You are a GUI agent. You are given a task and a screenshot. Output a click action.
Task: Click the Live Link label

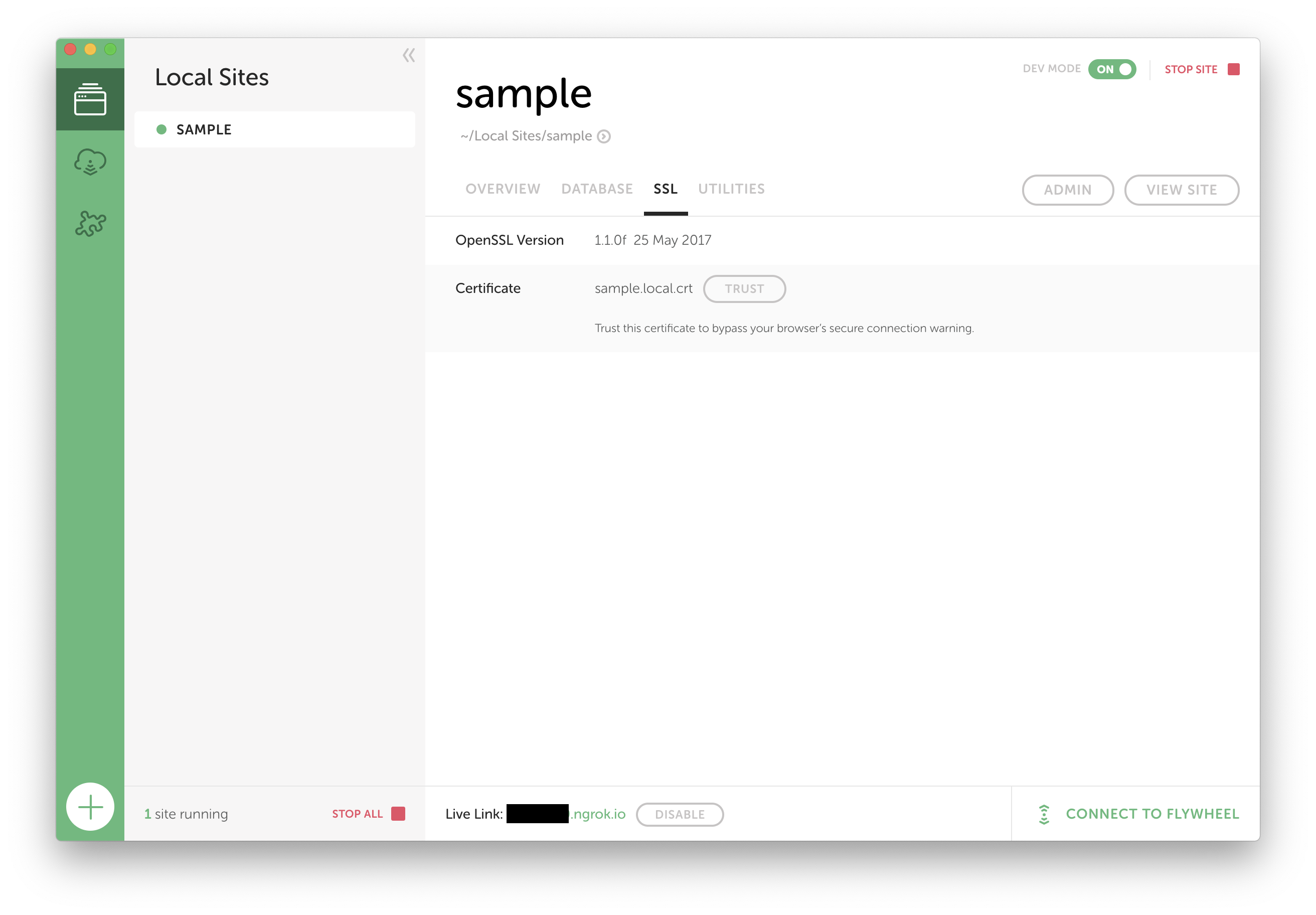pos(474,814)
